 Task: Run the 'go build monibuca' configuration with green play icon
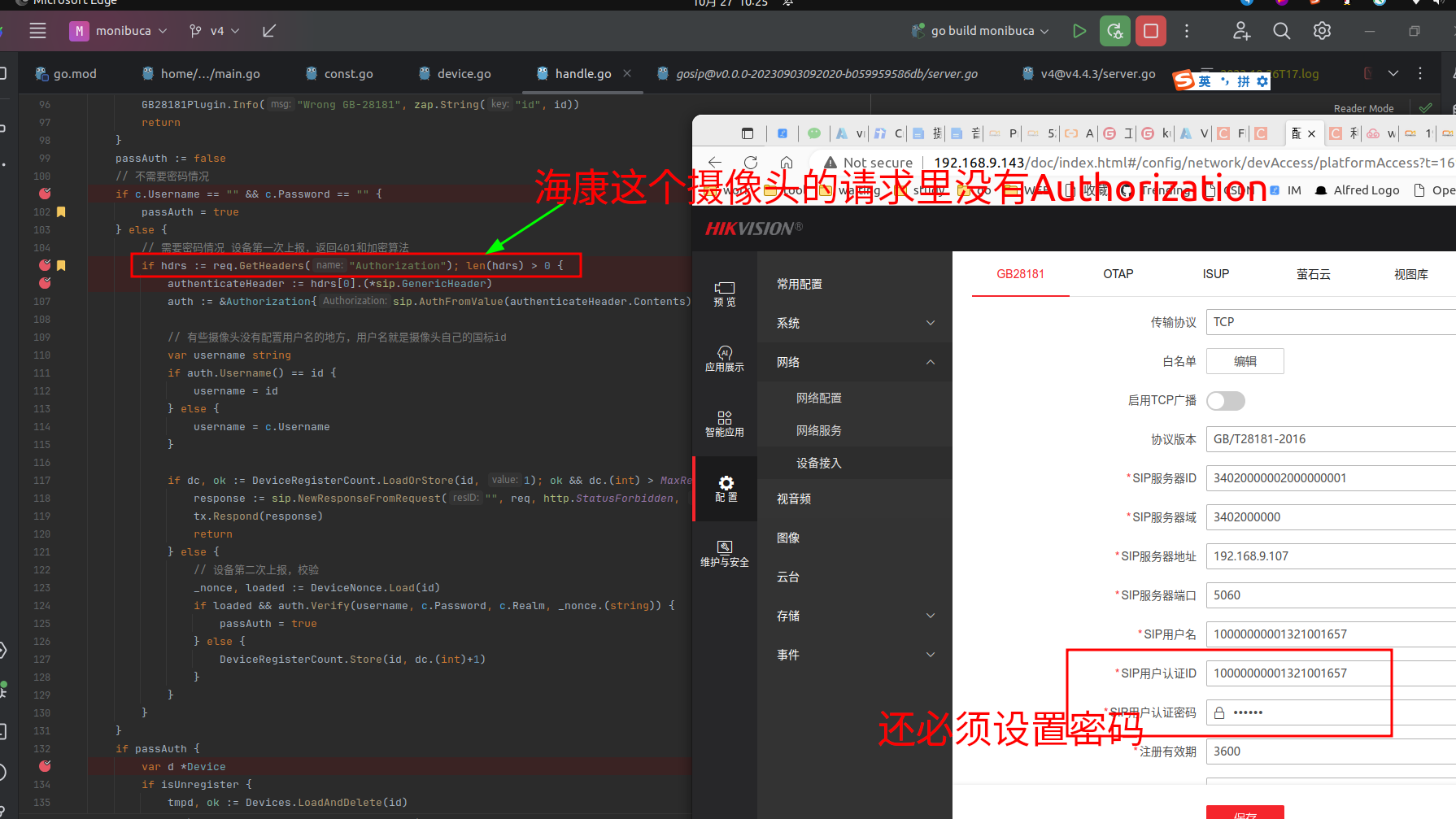pyautogui.click(x=1079, y=30)
